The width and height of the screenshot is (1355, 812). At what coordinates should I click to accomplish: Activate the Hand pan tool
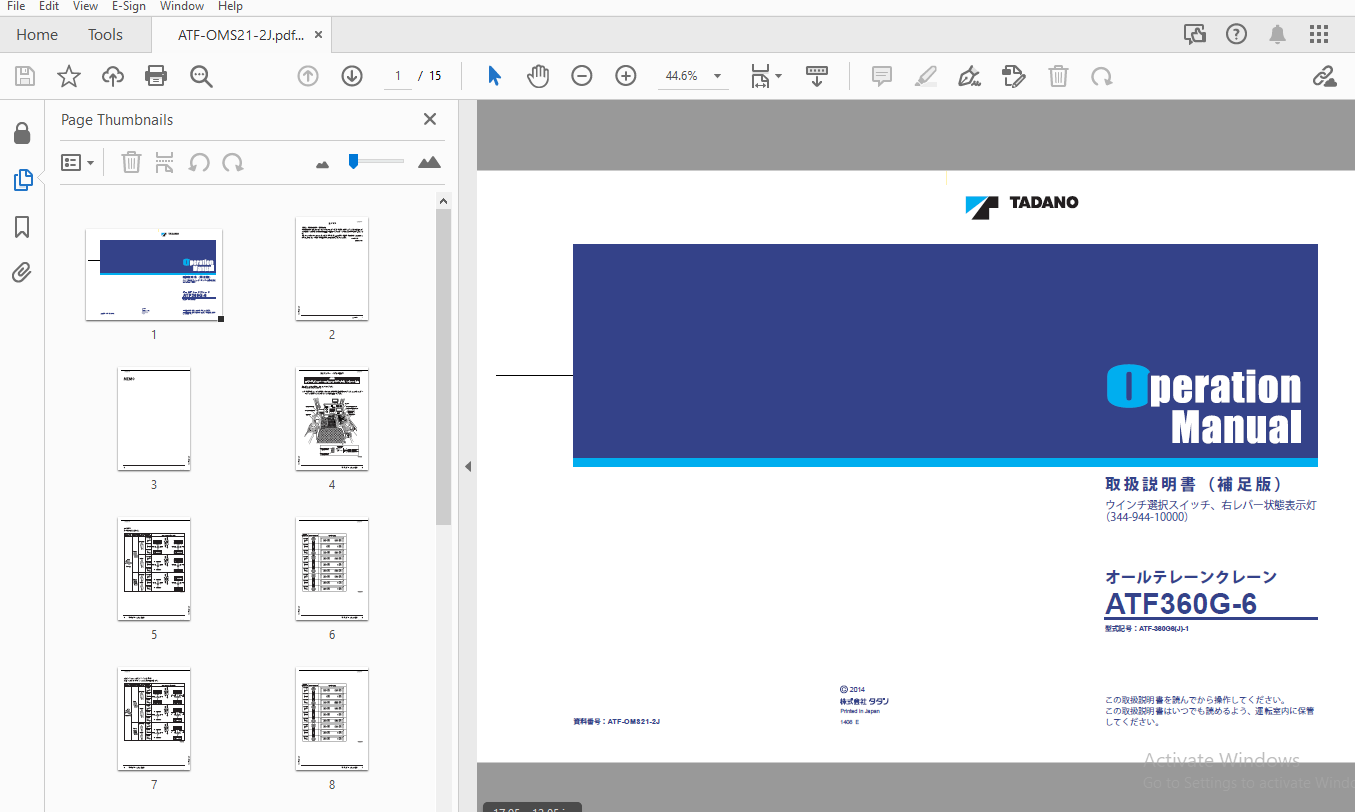tap(538, 76)
